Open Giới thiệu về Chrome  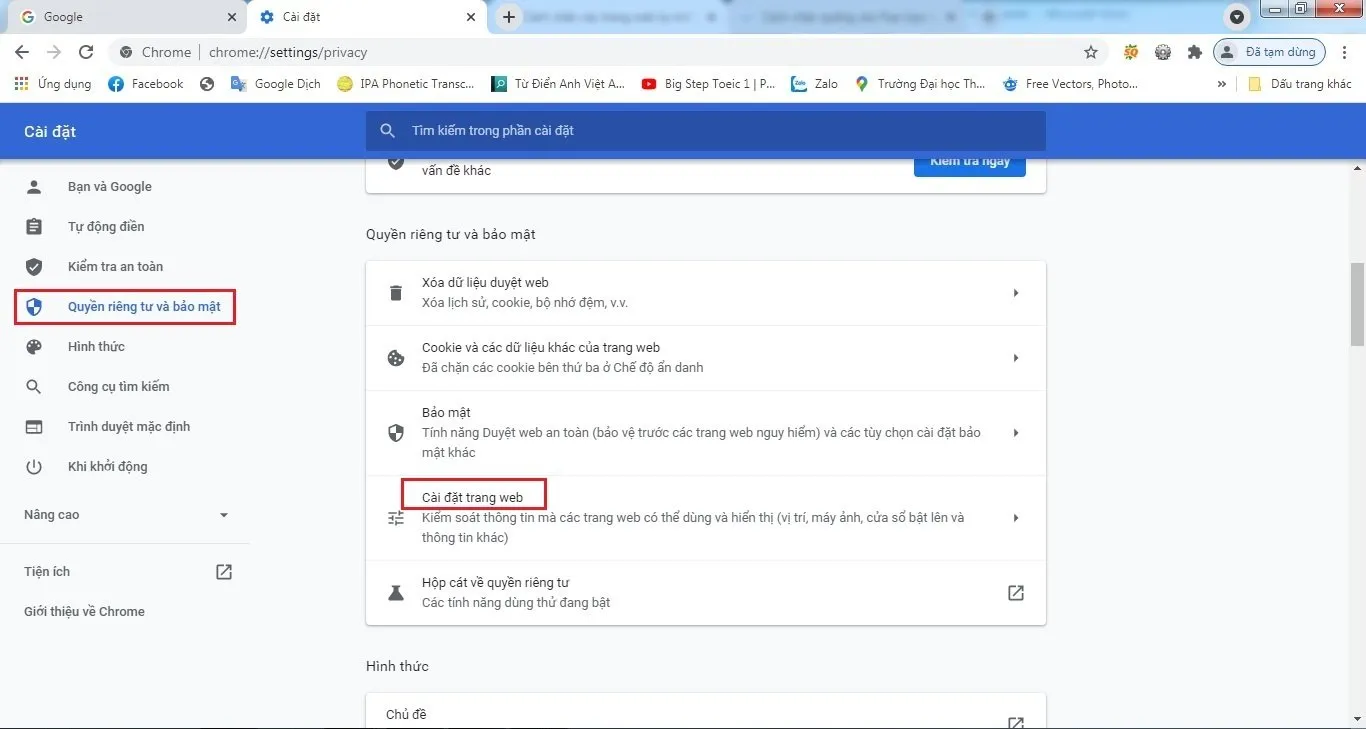point(84,612)
